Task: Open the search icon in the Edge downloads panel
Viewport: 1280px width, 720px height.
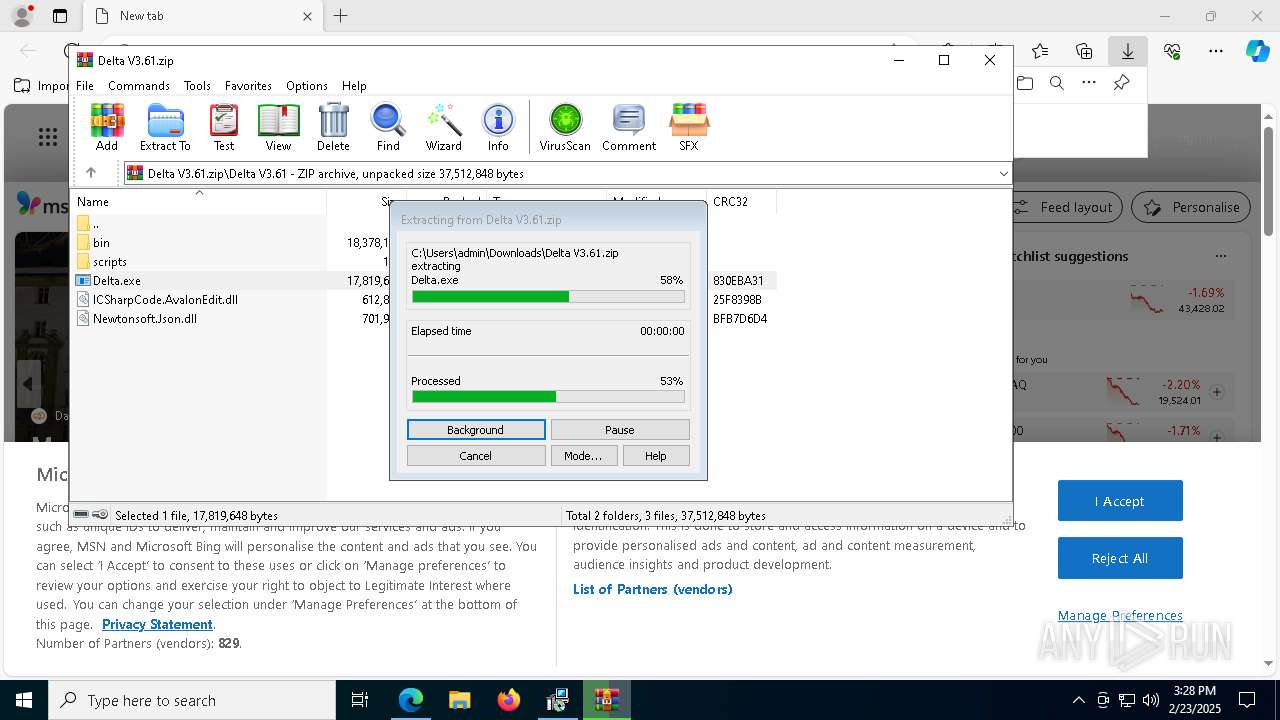Action: click(x=1057, y=83)
